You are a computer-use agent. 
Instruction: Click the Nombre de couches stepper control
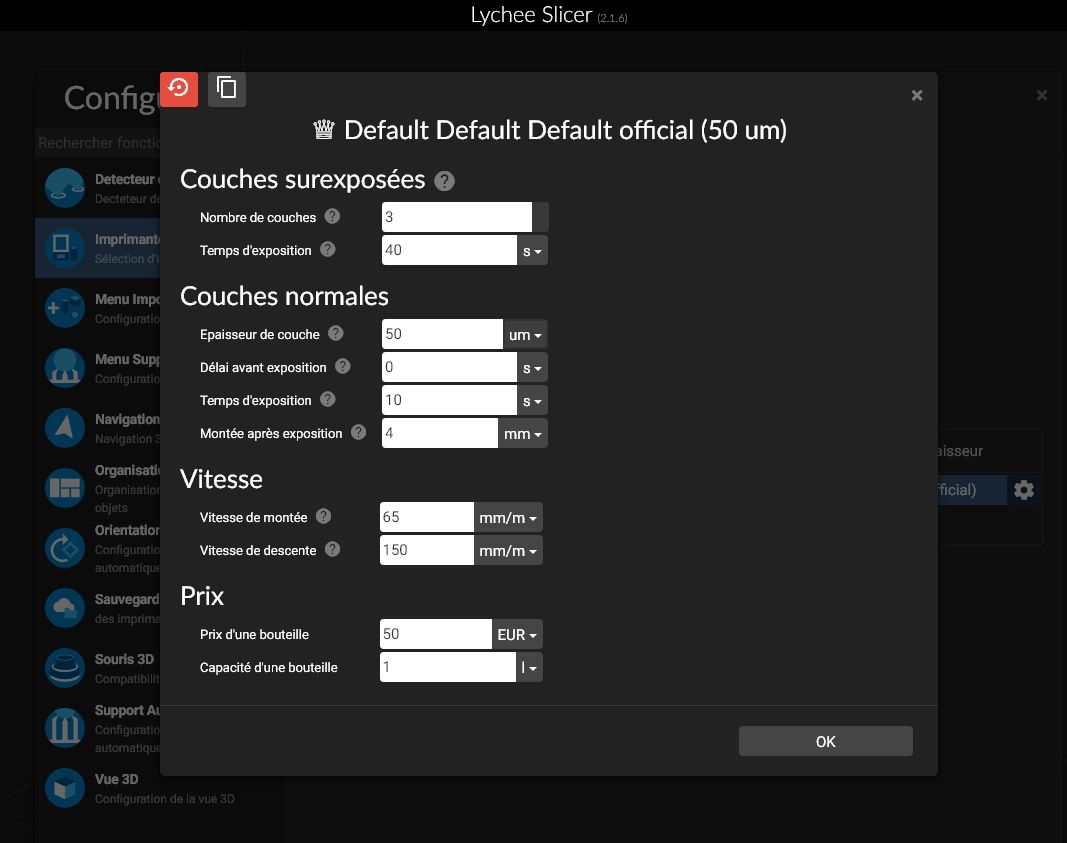(x=540, y=217)
